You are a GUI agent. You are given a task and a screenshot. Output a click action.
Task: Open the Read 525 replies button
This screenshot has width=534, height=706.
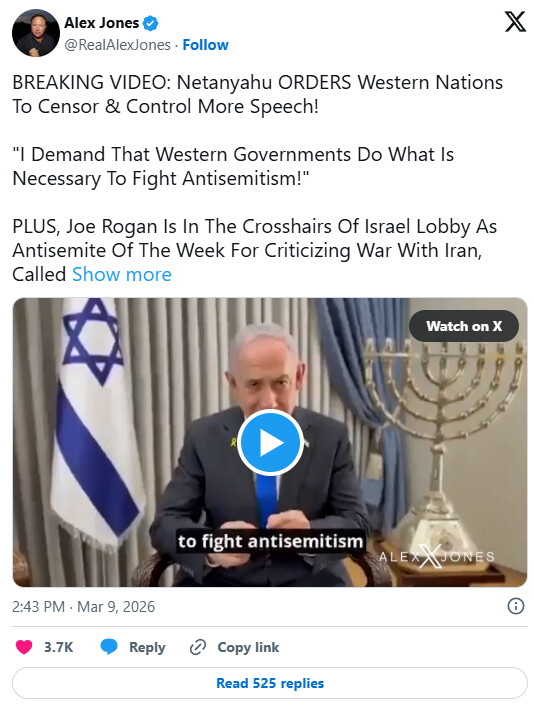coord(270,683)
